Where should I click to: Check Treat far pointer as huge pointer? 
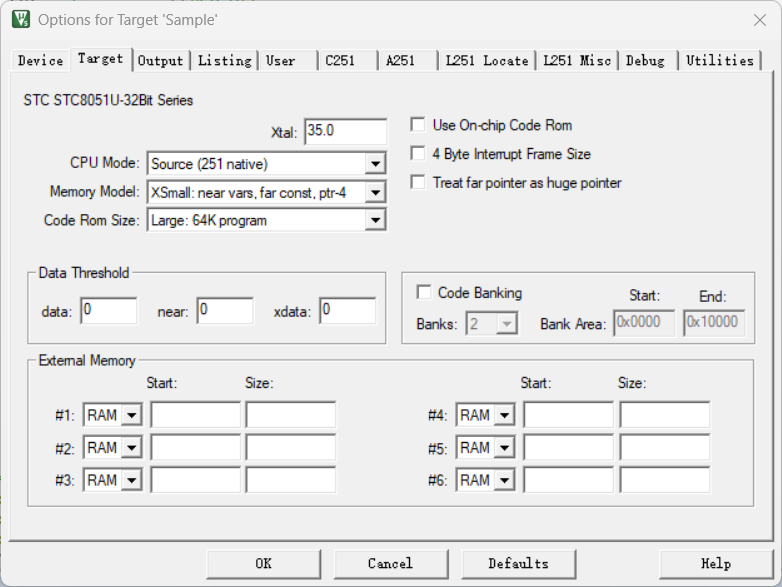418,183
